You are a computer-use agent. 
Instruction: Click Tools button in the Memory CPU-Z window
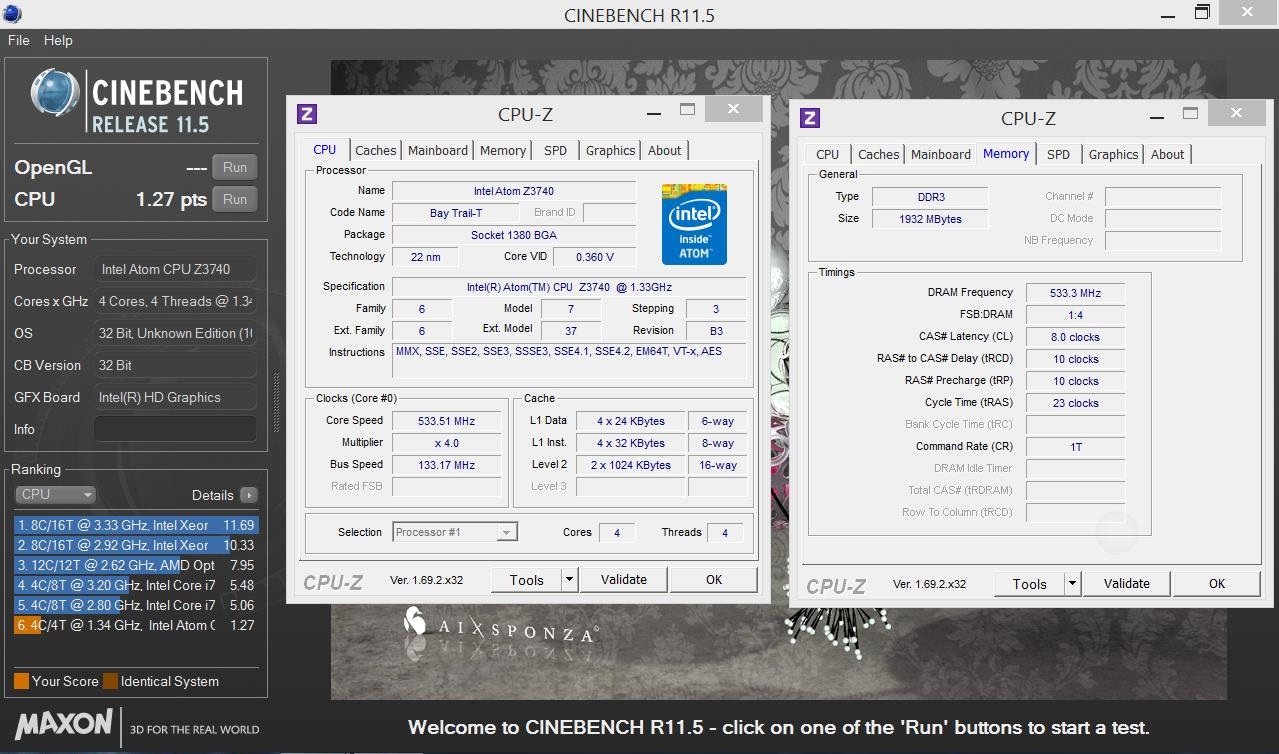tap(1029, 583)
